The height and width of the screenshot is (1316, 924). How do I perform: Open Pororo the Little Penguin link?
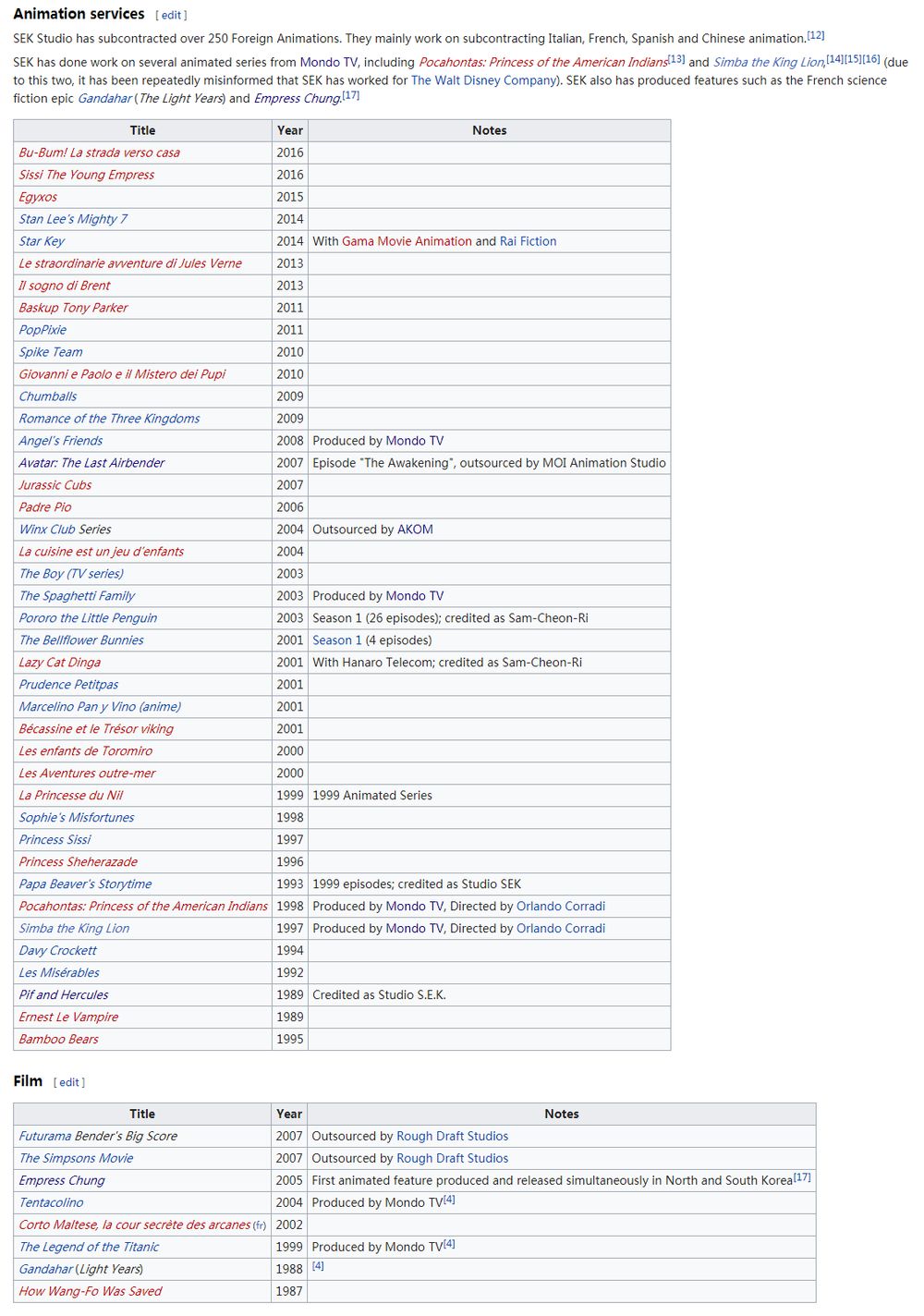click(88, 618)
